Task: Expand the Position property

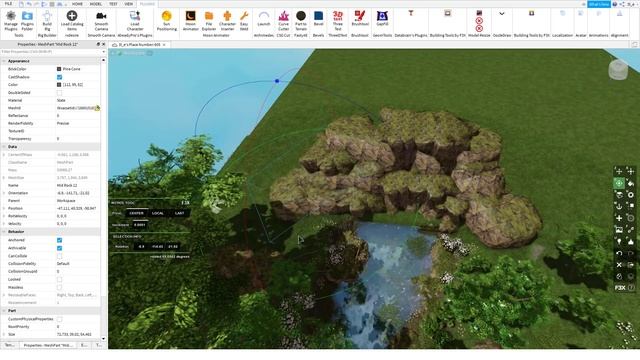Action: (4, 209)
